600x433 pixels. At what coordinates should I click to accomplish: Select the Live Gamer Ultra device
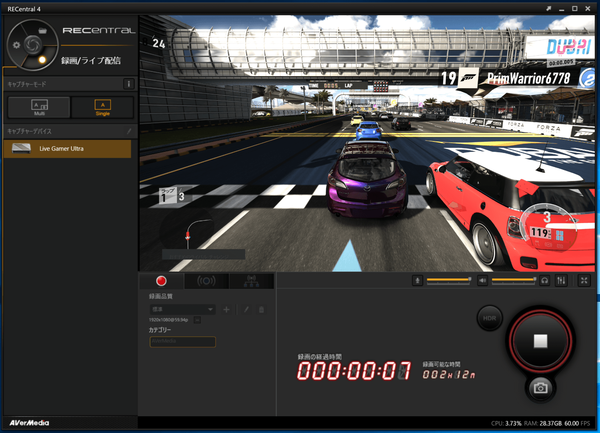68,149
